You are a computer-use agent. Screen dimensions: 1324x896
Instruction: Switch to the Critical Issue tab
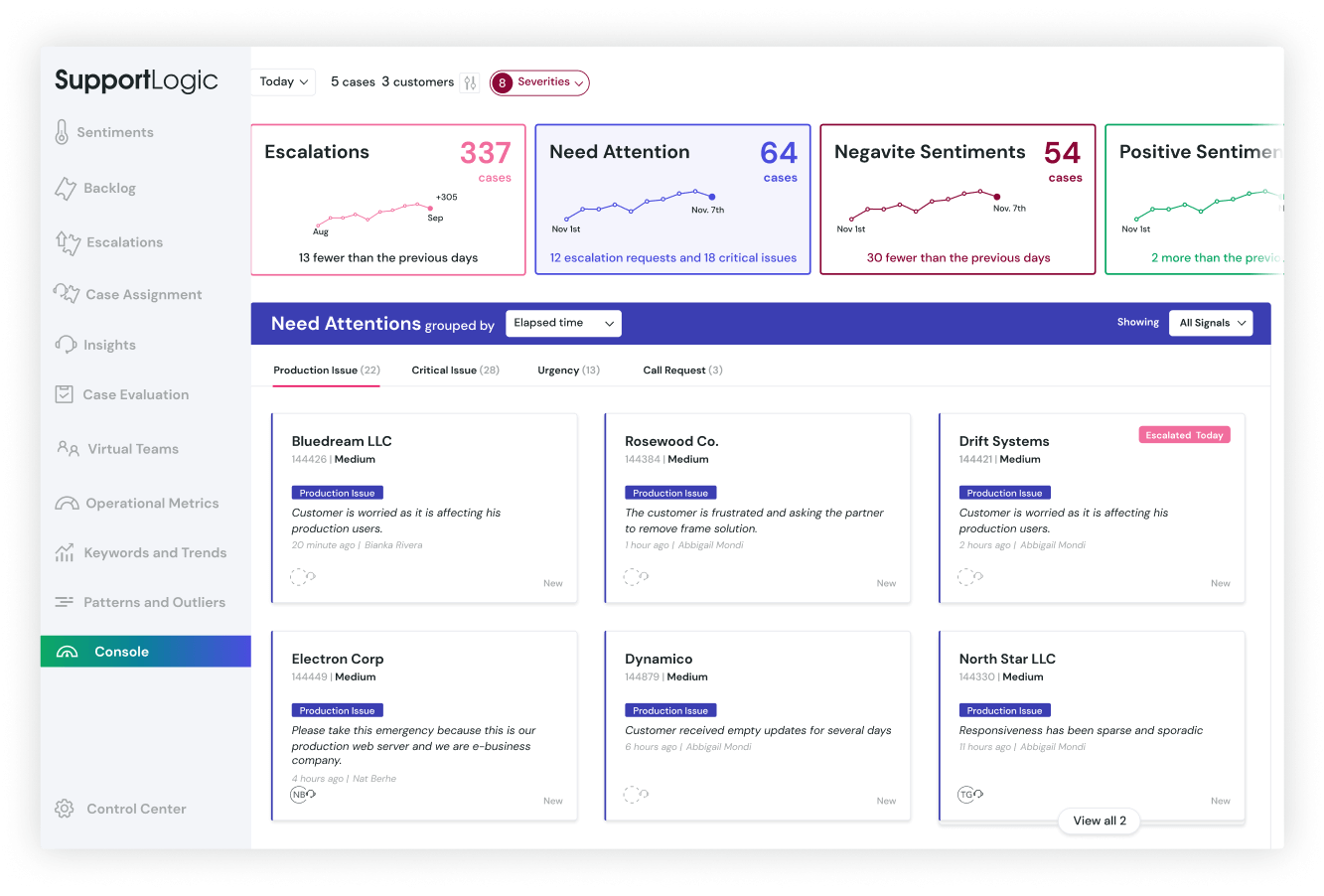point(455,371)
